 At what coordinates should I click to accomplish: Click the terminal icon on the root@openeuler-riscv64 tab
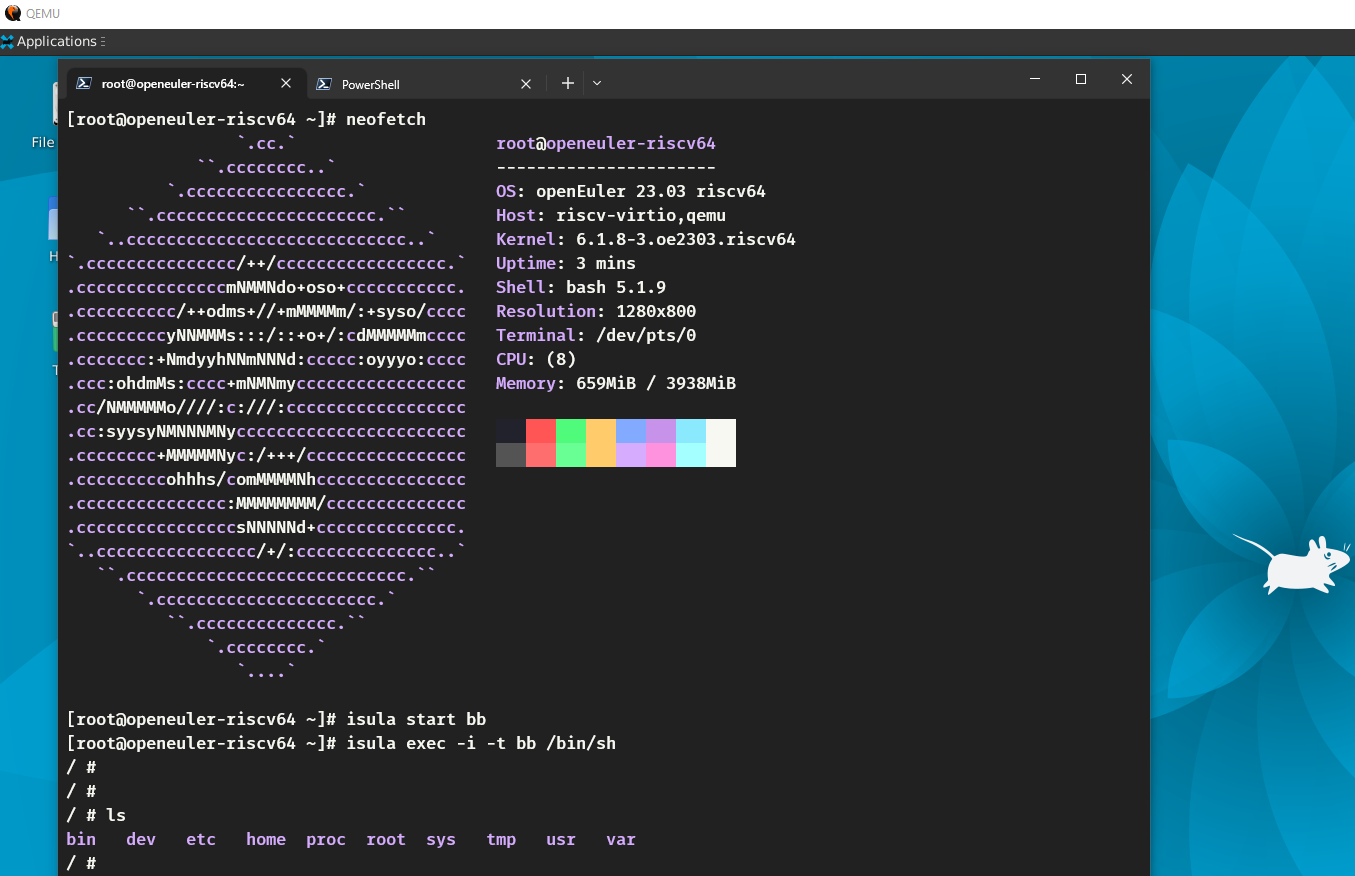coord(86,84)
